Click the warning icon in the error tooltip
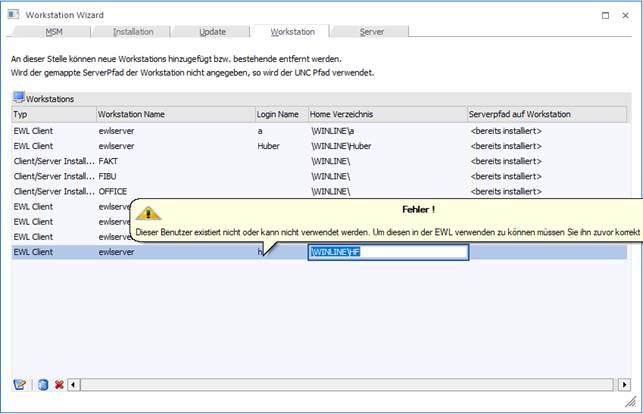643x414 pixels. tap(149, 213)
